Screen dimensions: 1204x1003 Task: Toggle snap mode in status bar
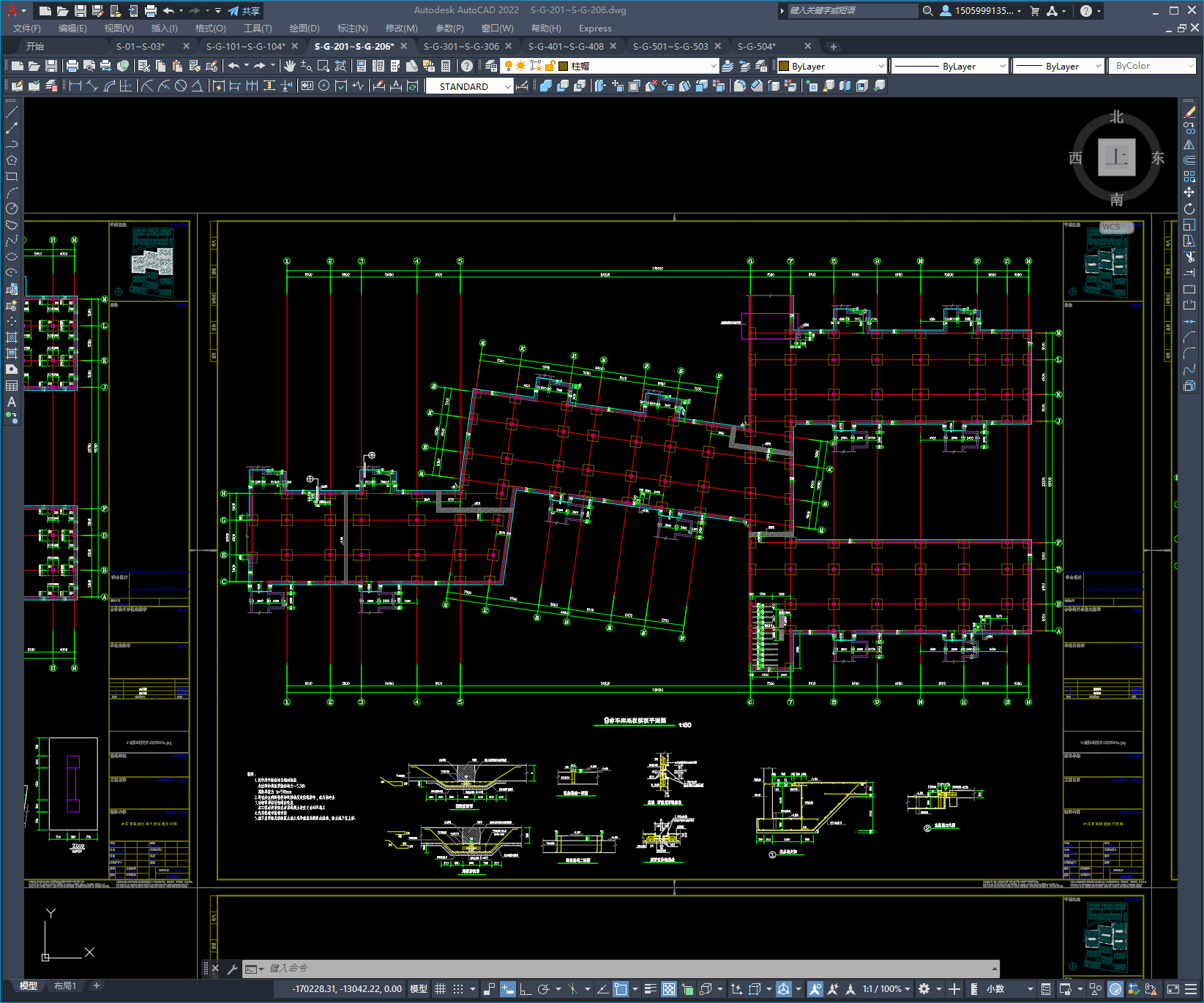(458, 989)
